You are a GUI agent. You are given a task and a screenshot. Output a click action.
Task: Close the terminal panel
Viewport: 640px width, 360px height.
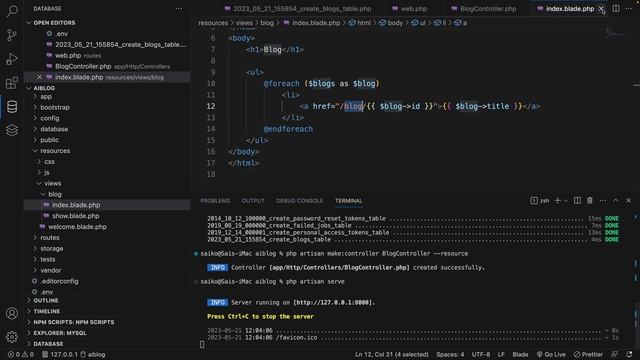629,200
